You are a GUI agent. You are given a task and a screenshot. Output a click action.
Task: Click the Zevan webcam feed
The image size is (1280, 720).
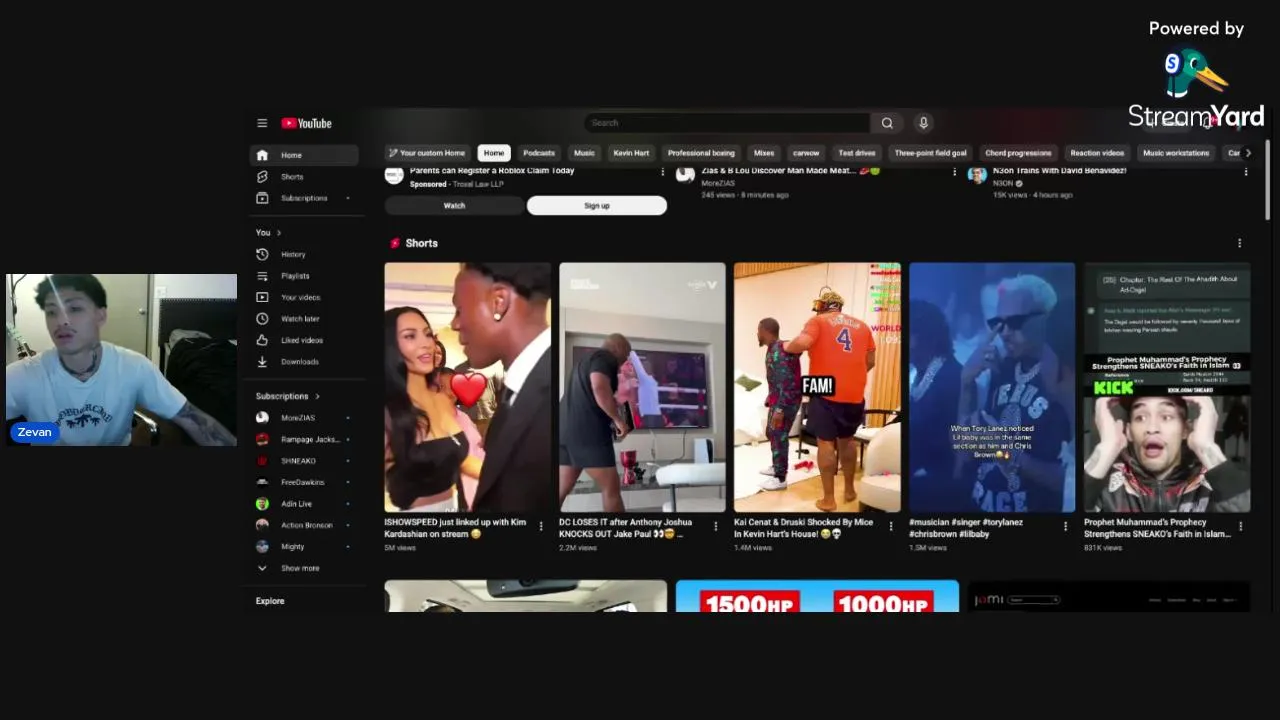[x=121, y=360]
